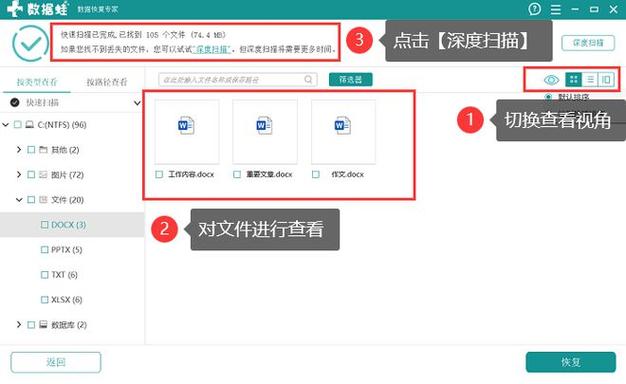Click the 深度扫描 hyperlink in message
The height and width of the screenshot is (384, 626).
pyautogui.click(x=212, y=49)
